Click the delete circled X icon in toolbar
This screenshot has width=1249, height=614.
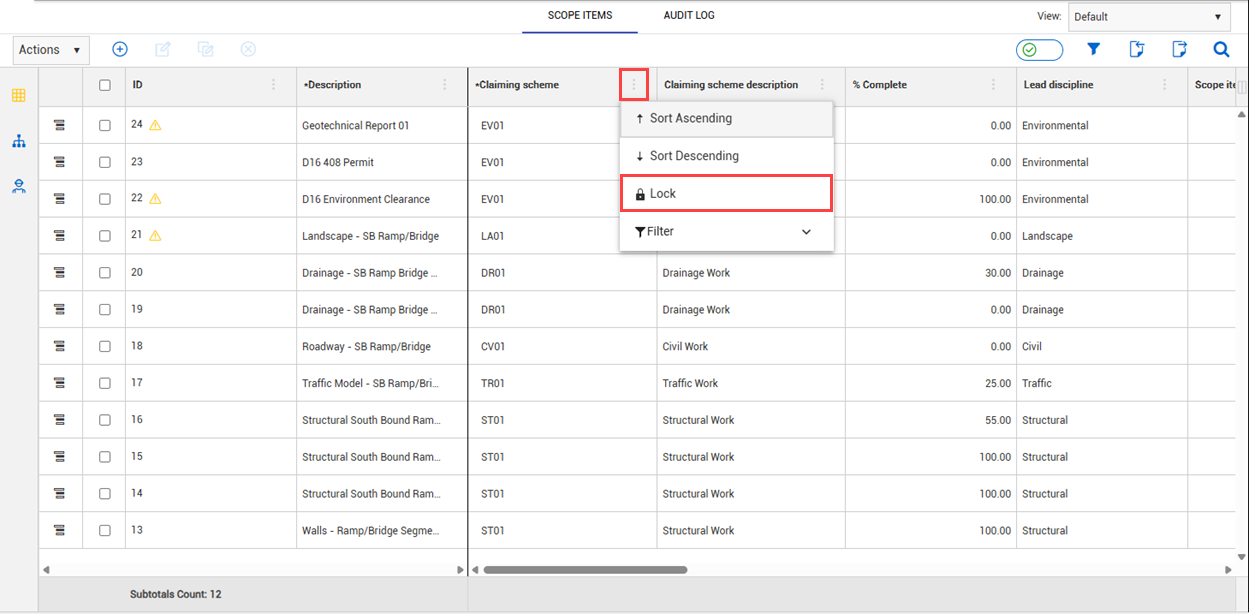[248, 49]
